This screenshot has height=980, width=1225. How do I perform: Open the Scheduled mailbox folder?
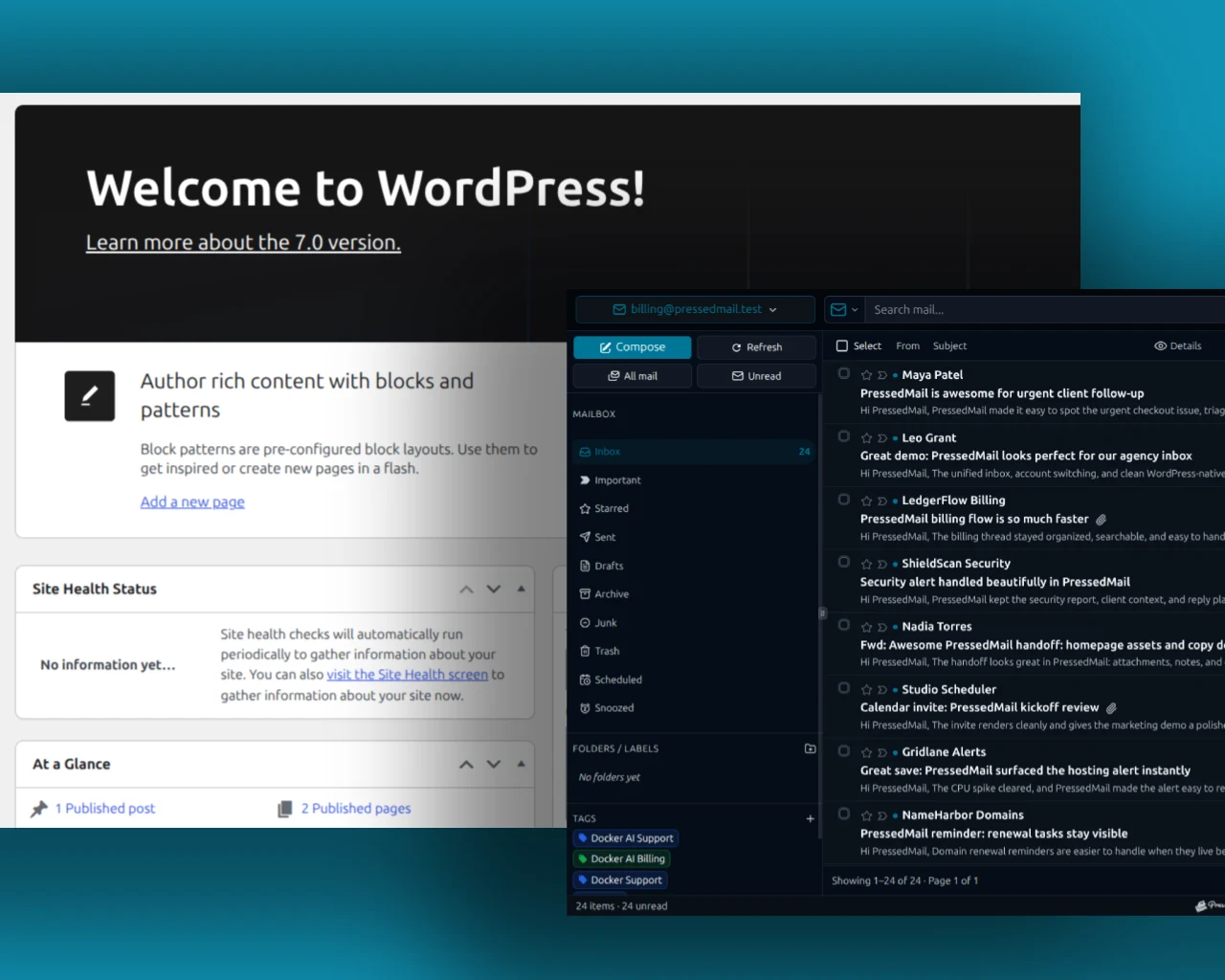tap(694, 679)
